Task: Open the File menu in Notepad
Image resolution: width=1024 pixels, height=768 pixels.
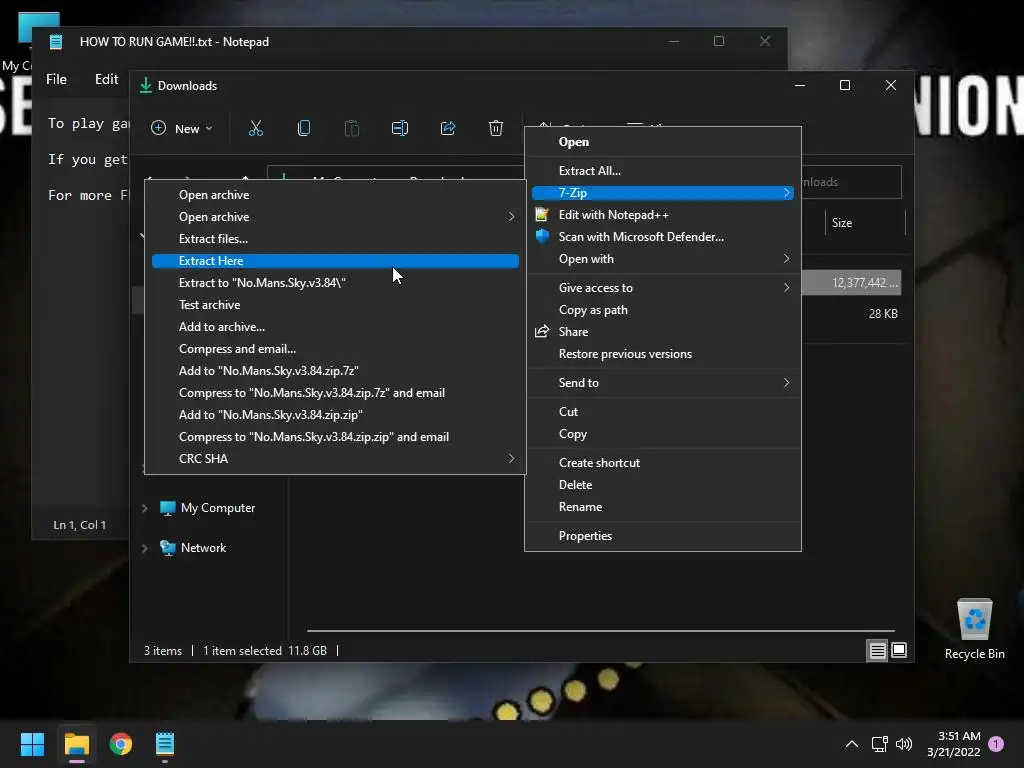Action: (x=56, y=79)
